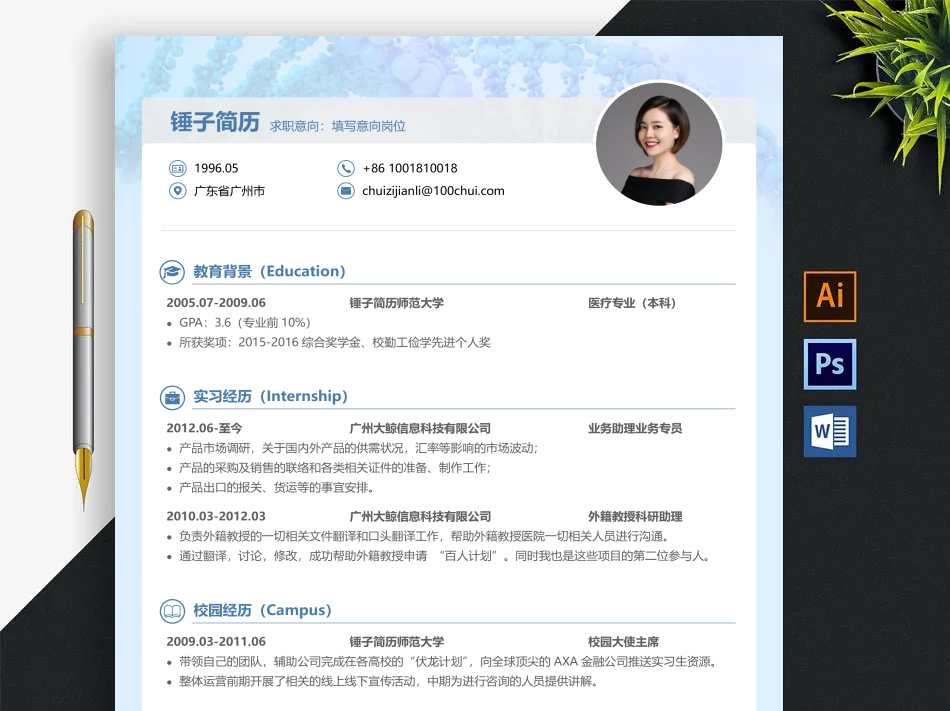Click the heading 实习经历 (Internship)
The width and height of the screenshot is (950, 711).
[x=270, y=396]
